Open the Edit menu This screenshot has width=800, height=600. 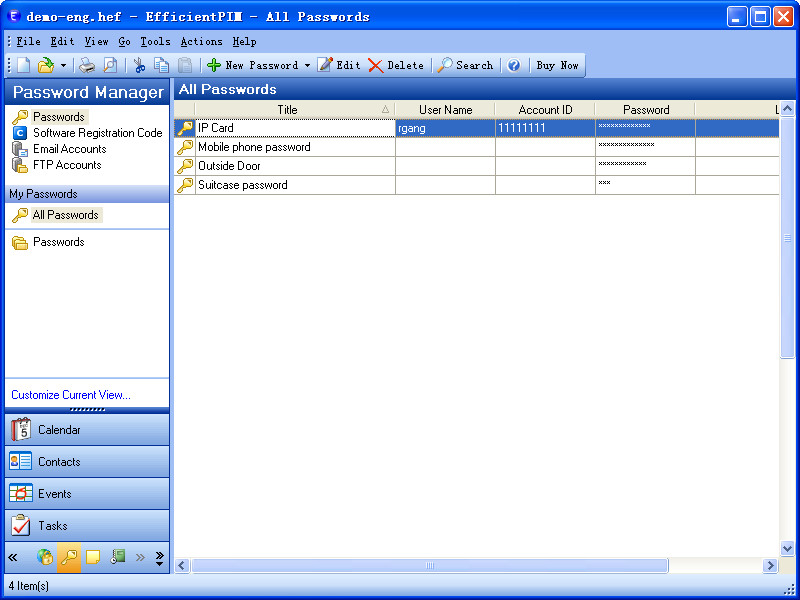pos(62,41)
